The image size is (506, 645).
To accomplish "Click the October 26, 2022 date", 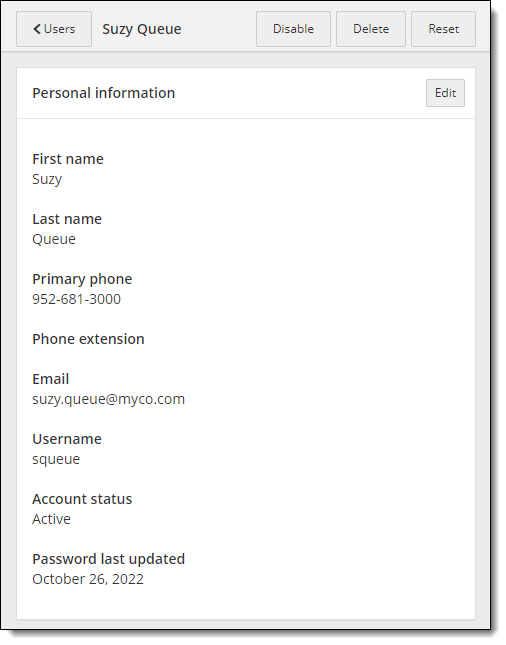I will point(88,579).
